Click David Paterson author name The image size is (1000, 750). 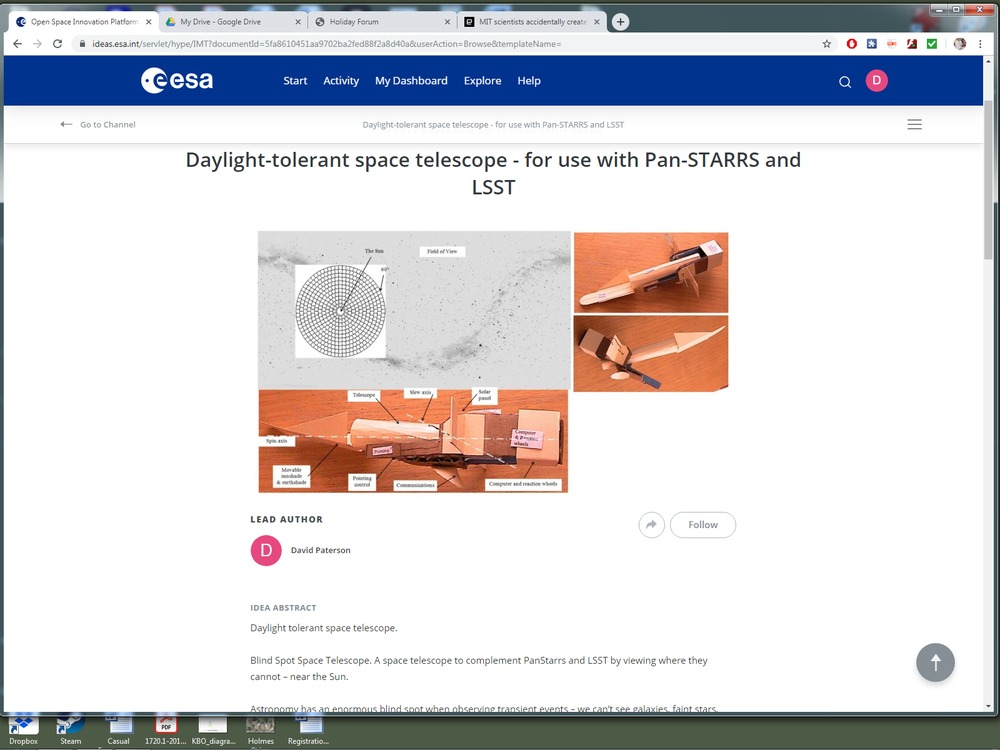(320, 550)
